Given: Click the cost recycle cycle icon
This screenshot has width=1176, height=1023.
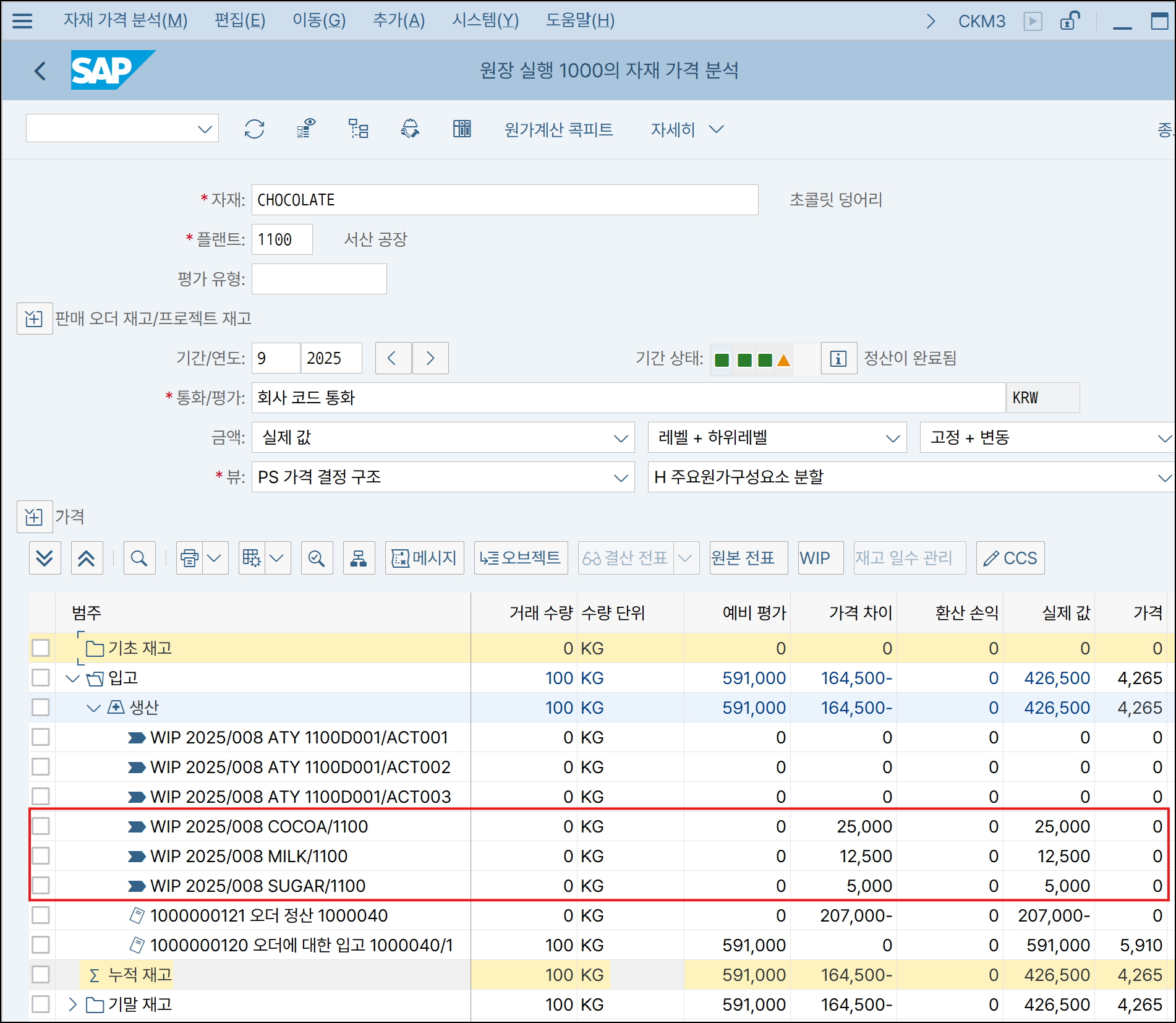Looking at the screenshot, I should tap(410, 129).
